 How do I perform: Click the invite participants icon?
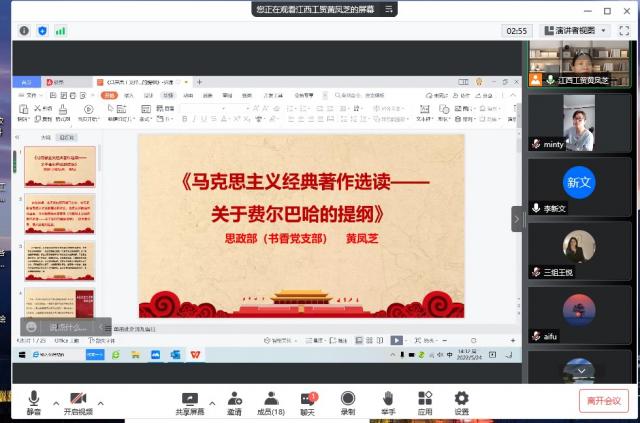click(234, 400)
